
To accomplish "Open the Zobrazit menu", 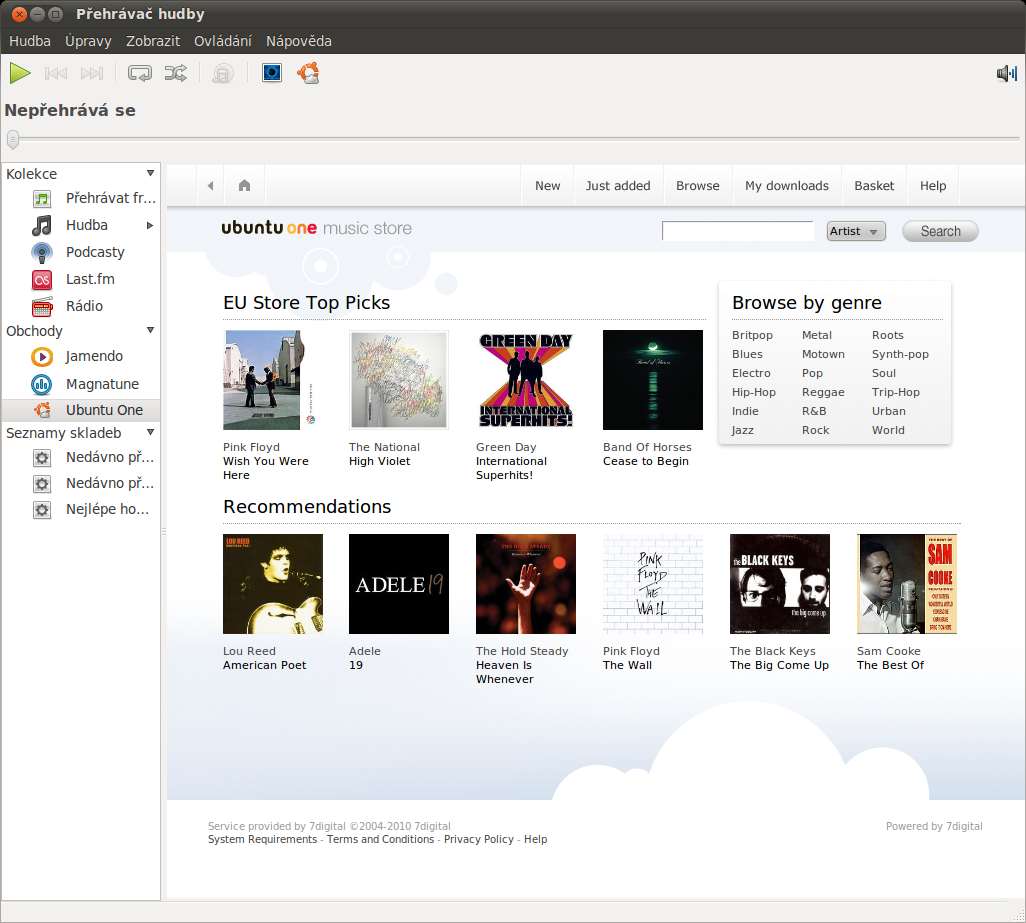I will coord(153,41).
